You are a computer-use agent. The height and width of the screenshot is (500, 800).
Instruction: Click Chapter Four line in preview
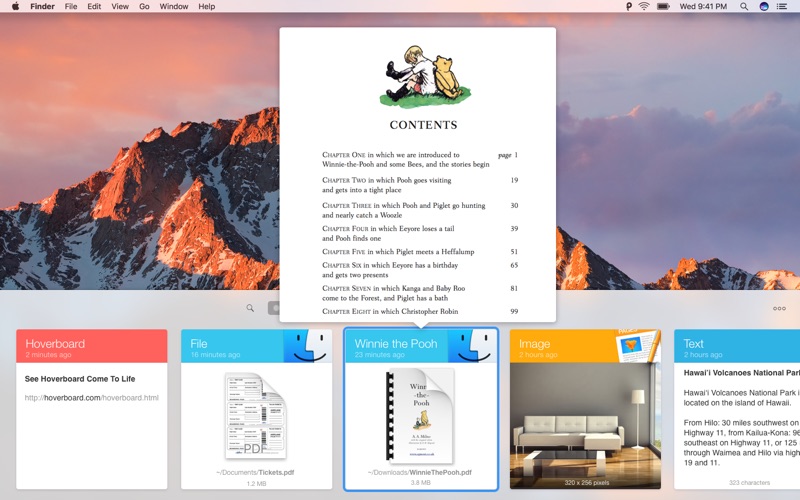tap(420, 233)
